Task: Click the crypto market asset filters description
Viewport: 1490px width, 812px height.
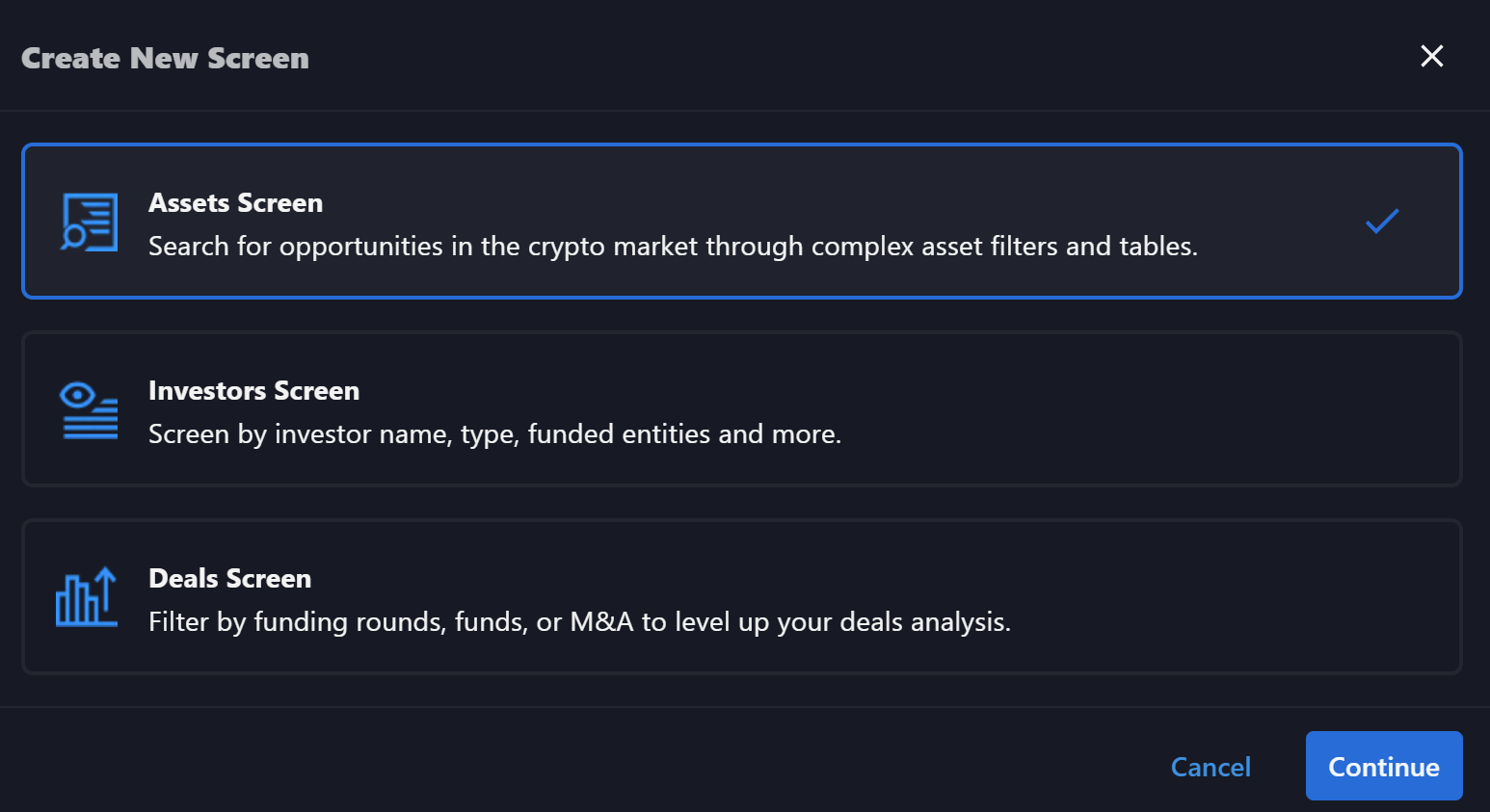Action: 674,247
